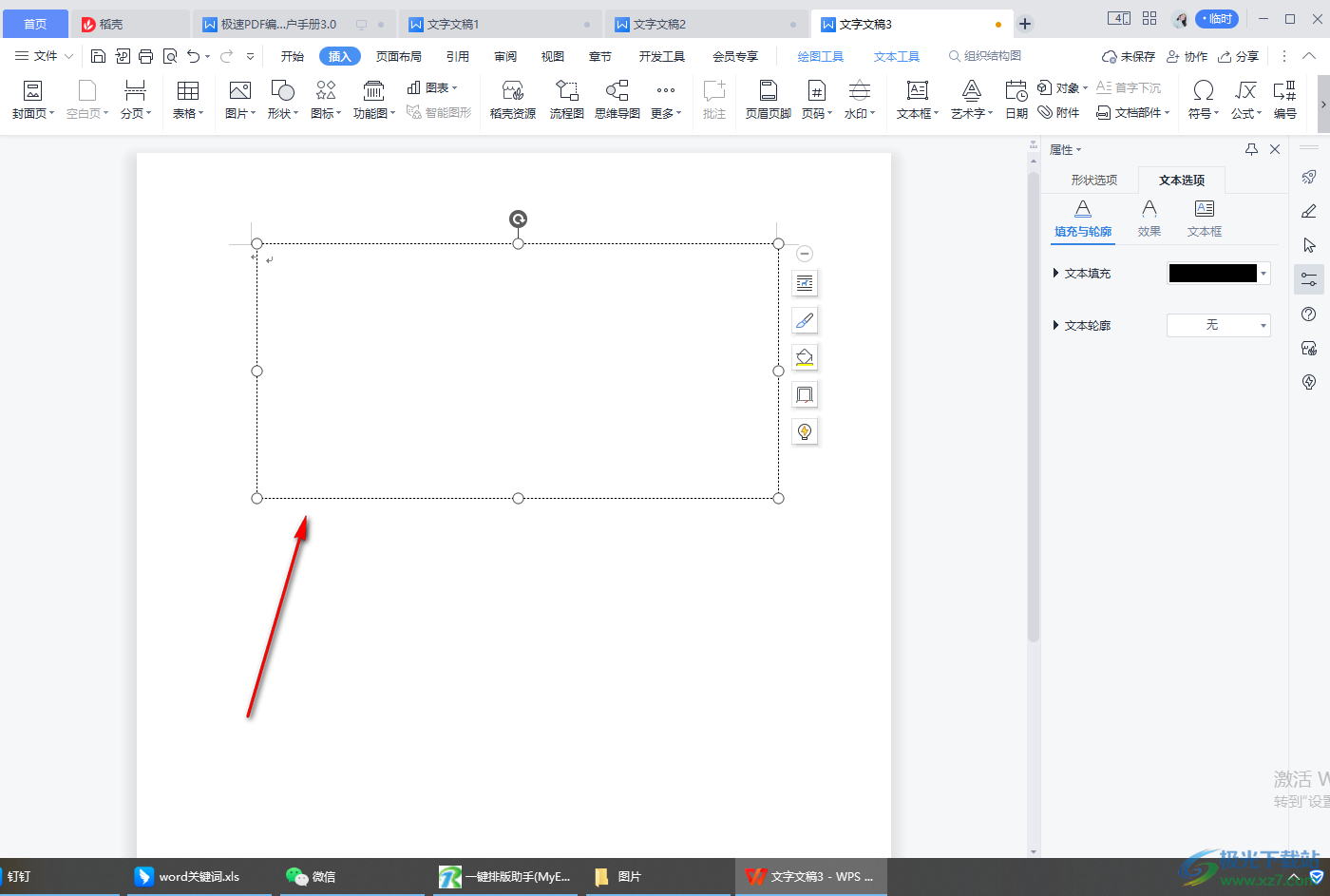Open the text fill color dropdown arrow
1330x896 pixels.
coord(1263,274)
